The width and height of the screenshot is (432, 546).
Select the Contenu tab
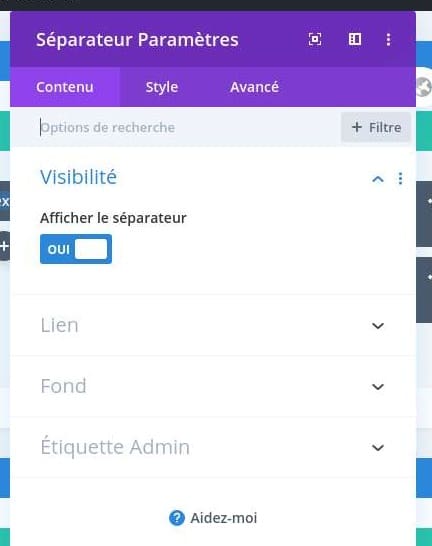(x=65, y=87)
